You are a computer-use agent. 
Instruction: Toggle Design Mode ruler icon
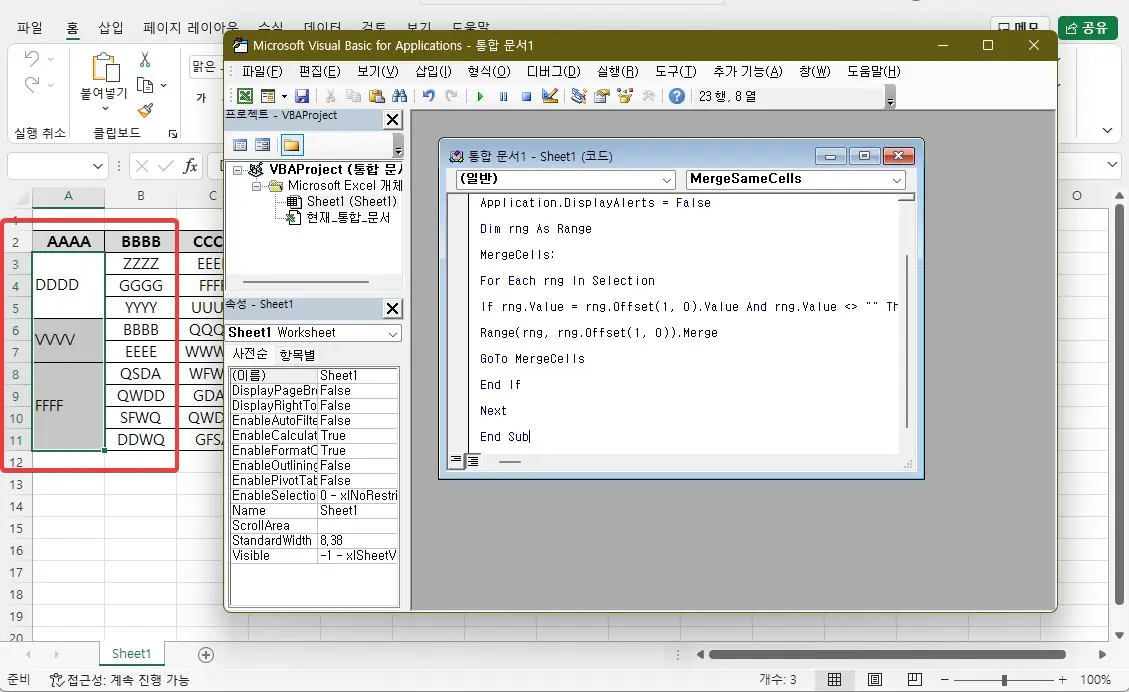click(x=549, y=96)
